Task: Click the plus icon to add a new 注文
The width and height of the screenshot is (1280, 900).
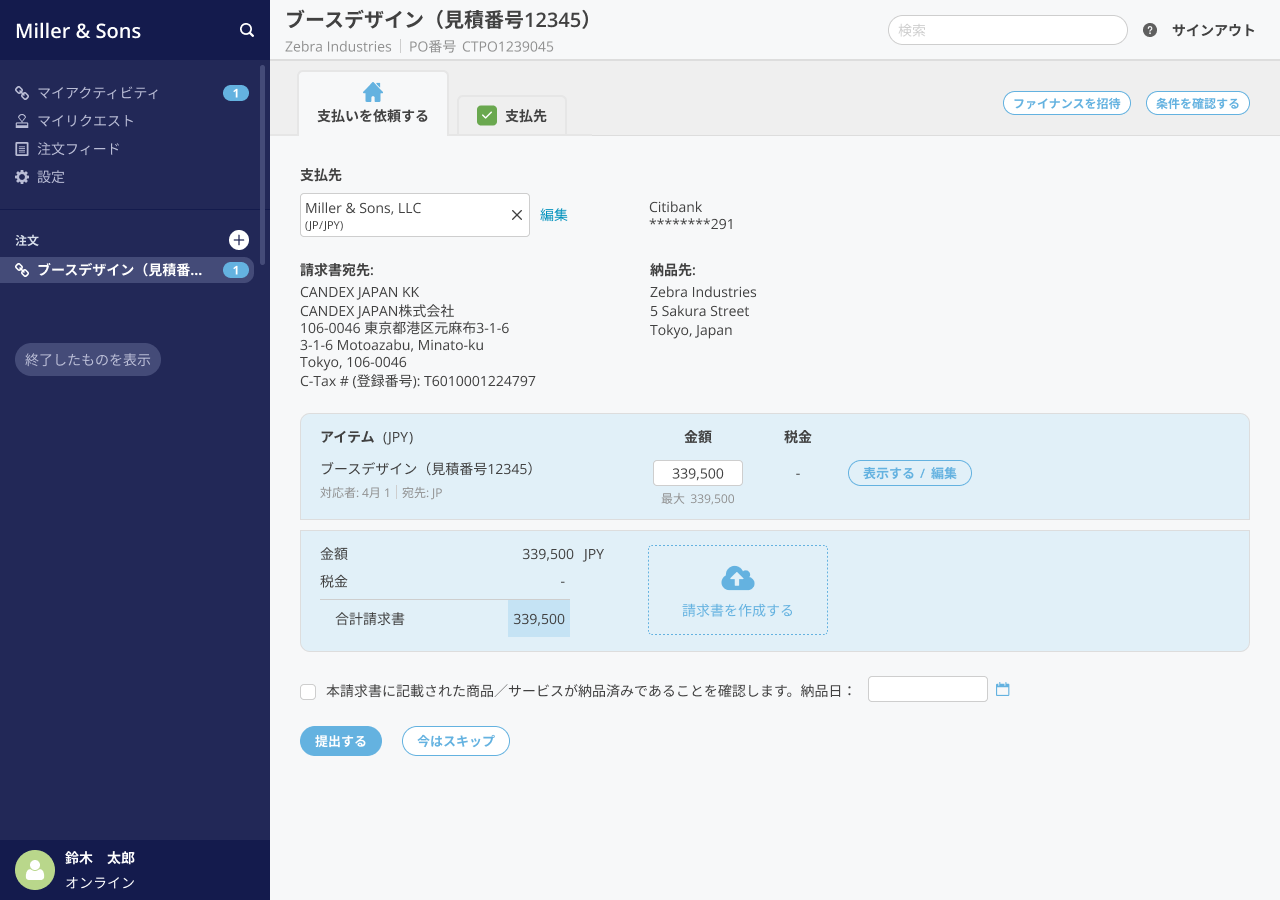Action: point(238,240)
